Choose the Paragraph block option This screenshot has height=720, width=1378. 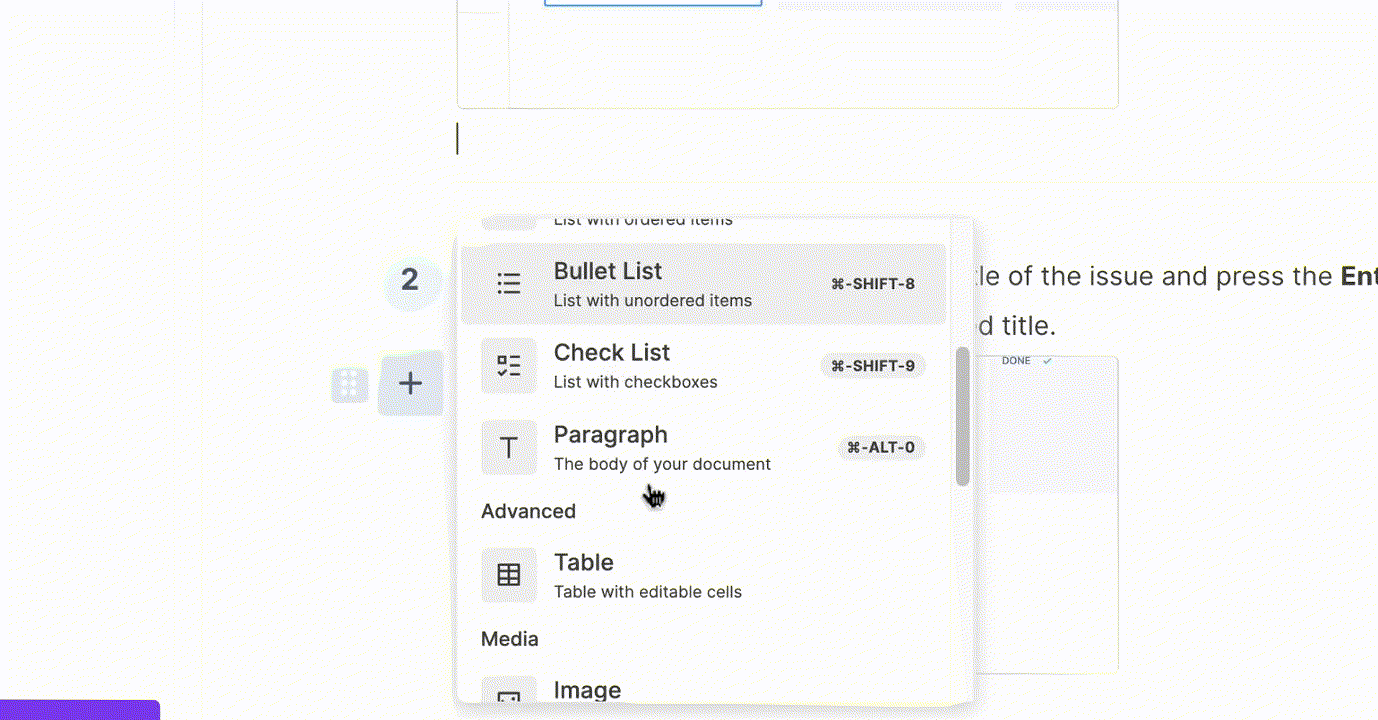703,448
